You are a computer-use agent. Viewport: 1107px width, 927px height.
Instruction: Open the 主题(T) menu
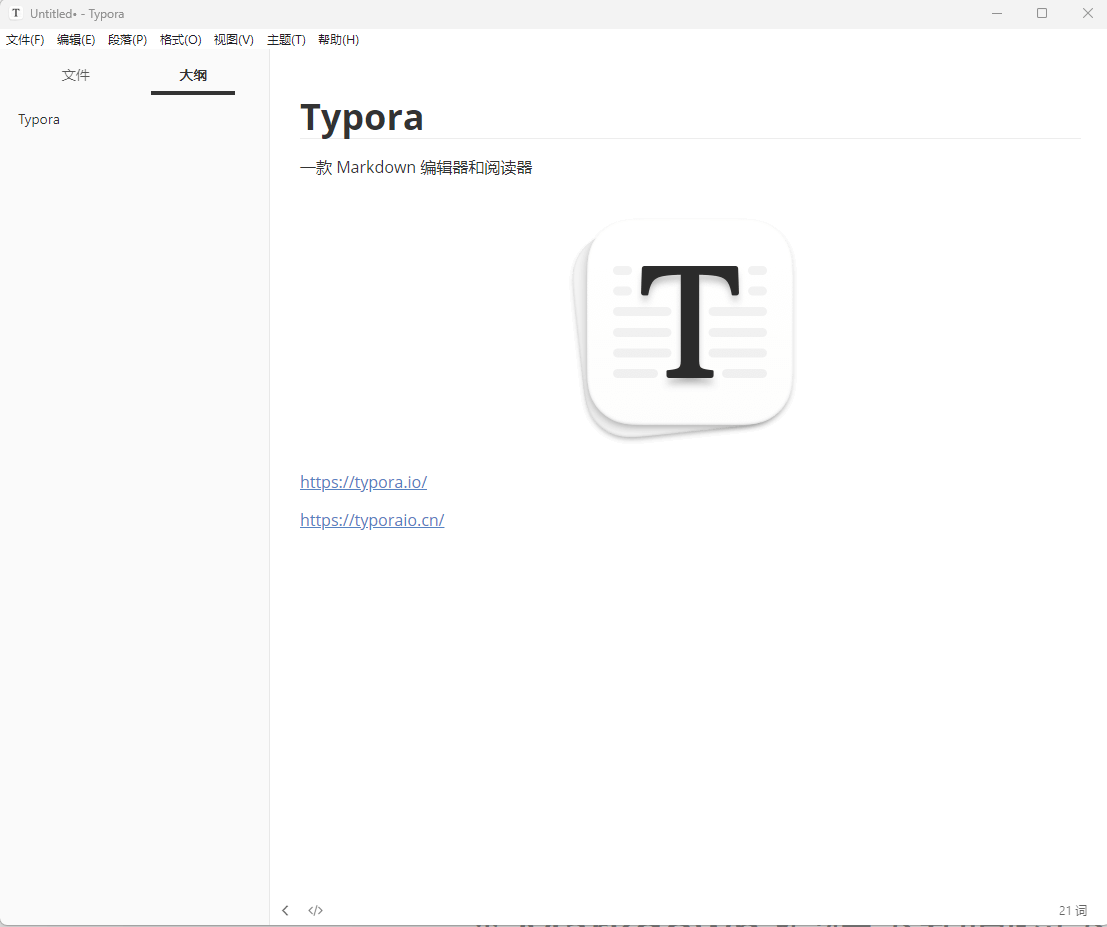(x=286, y=40)
